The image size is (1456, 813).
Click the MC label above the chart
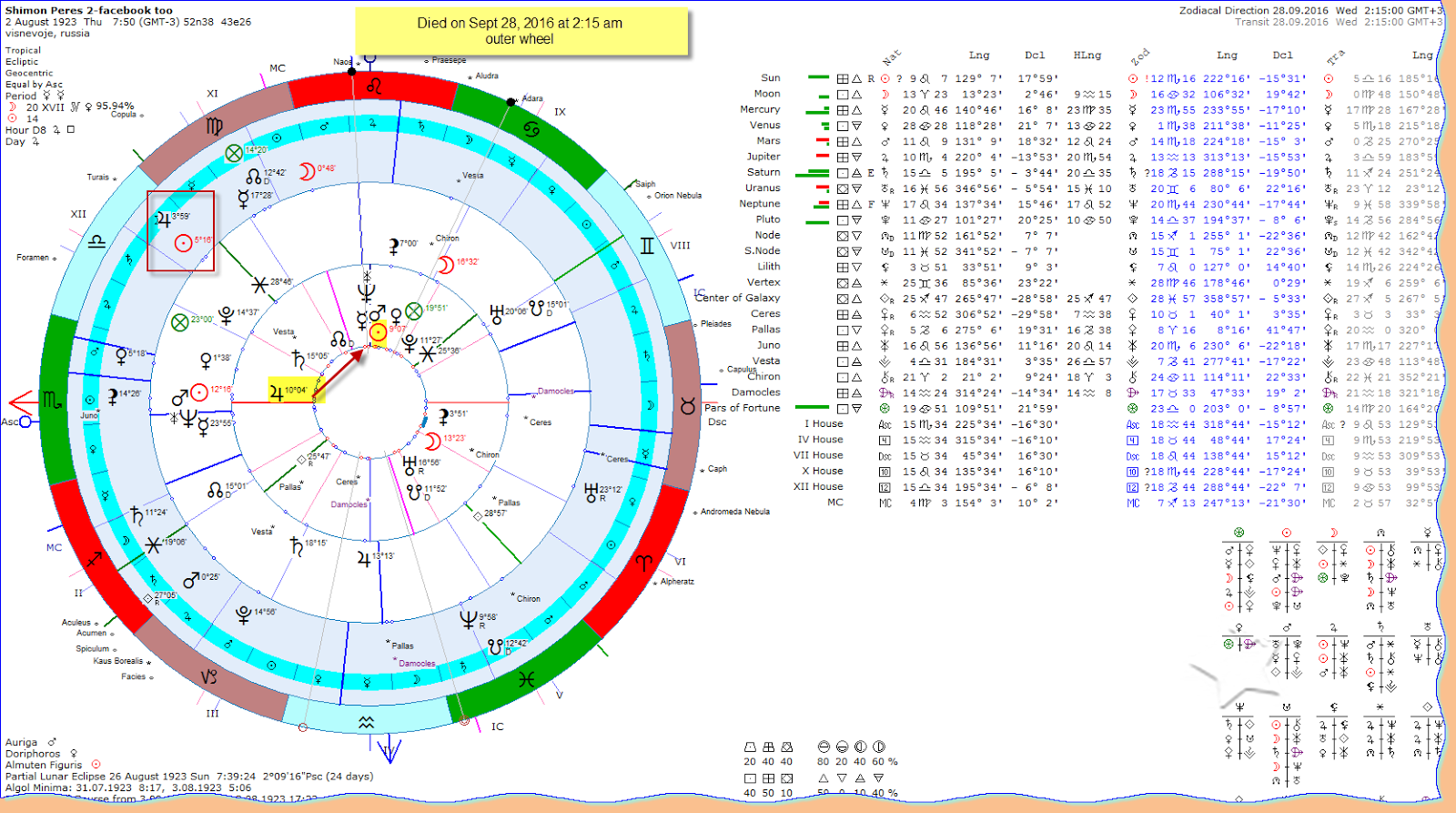(278, 68)
